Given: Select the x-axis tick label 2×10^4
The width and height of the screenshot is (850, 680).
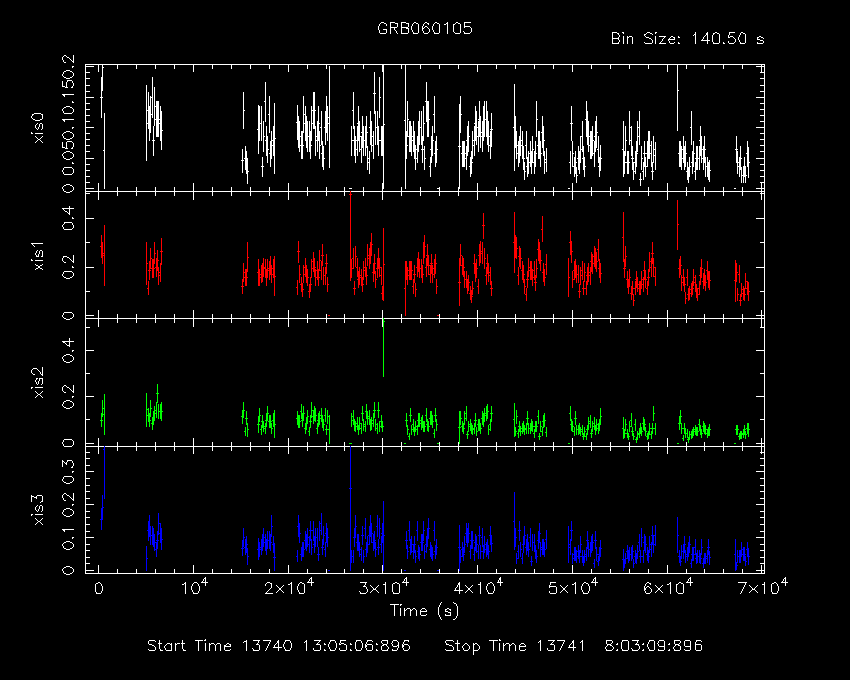Looking at the screenshot, I should pos(289,587).
